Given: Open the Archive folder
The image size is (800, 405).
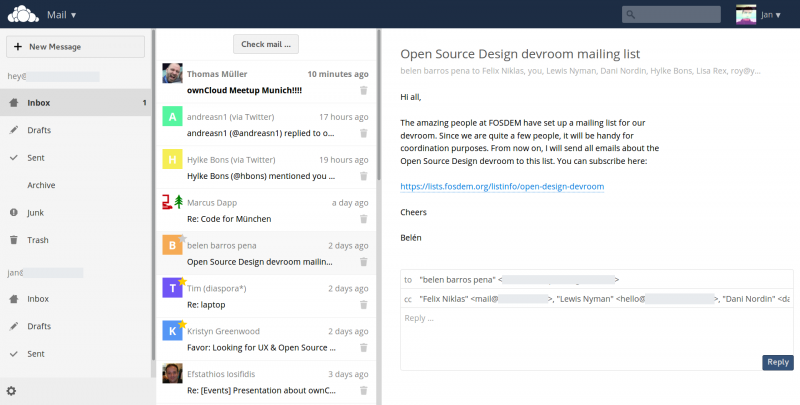Looking at the screenshot, I should pyautogui.click(x=76, y=185).
